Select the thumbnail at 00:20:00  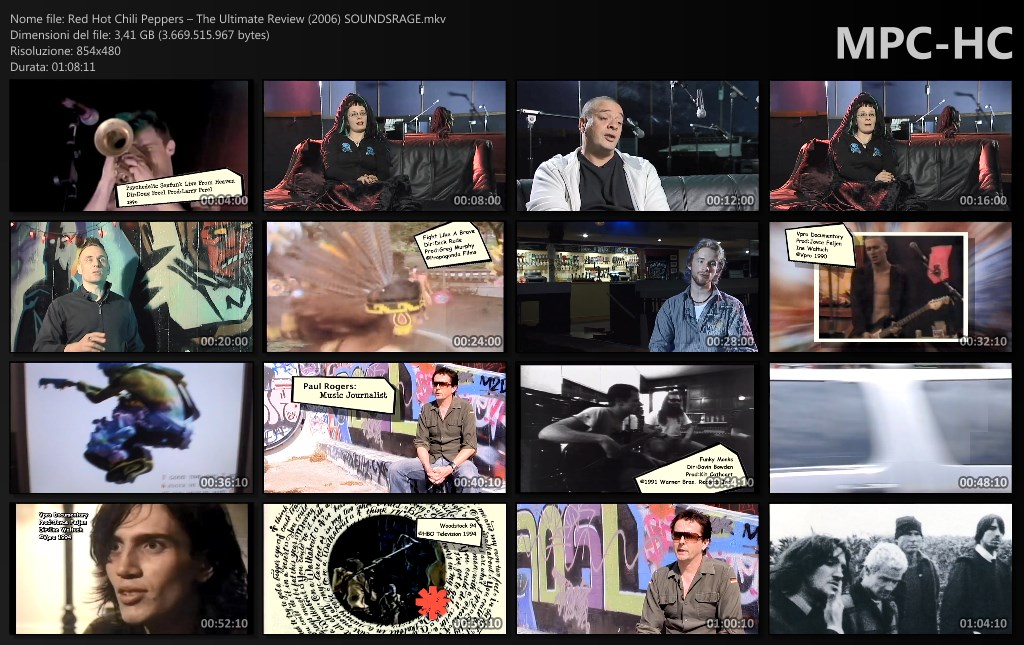[x=131, y=287]
